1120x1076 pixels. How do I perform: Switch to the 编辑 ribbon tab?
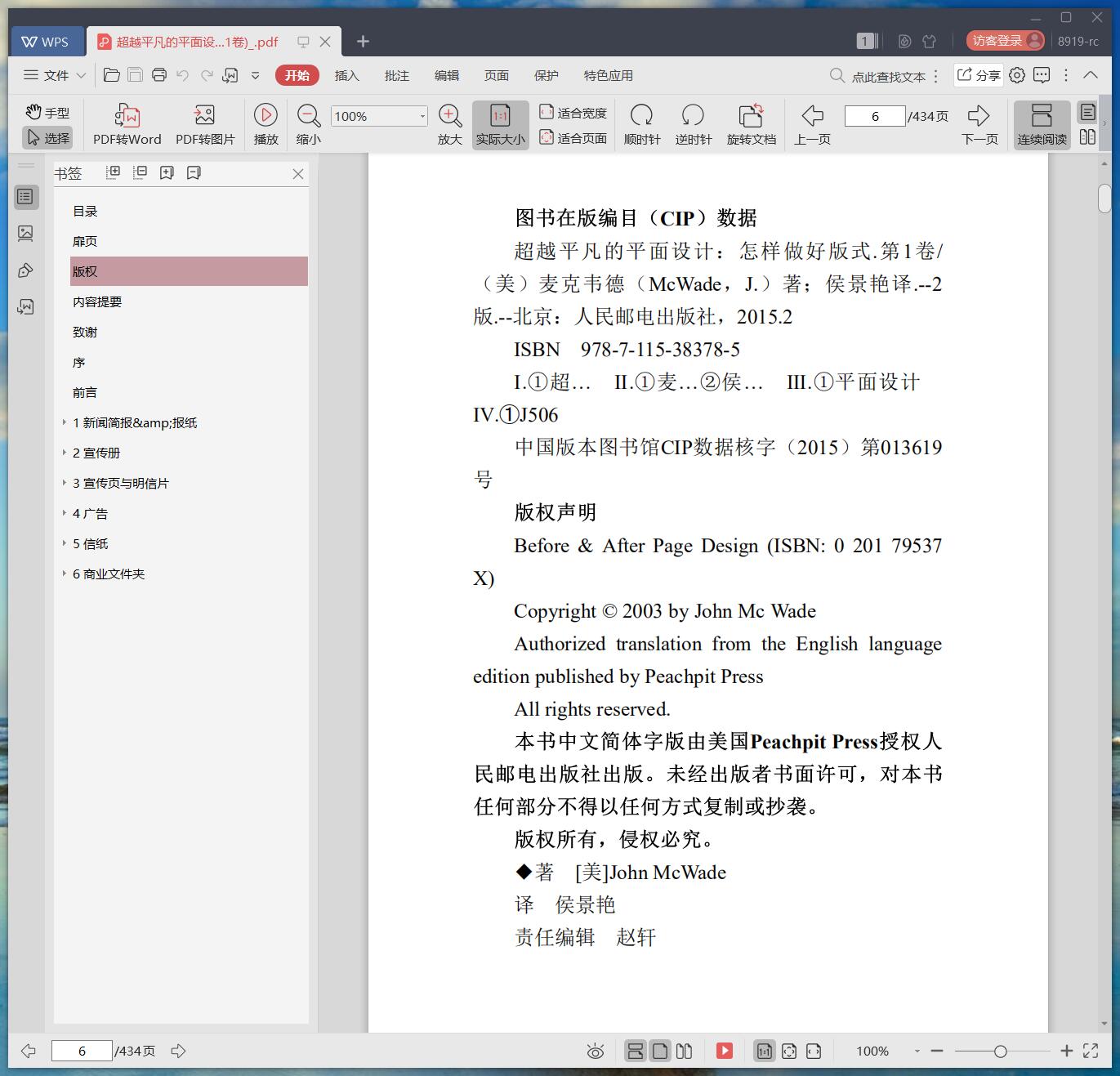click(x=446, y=75)
